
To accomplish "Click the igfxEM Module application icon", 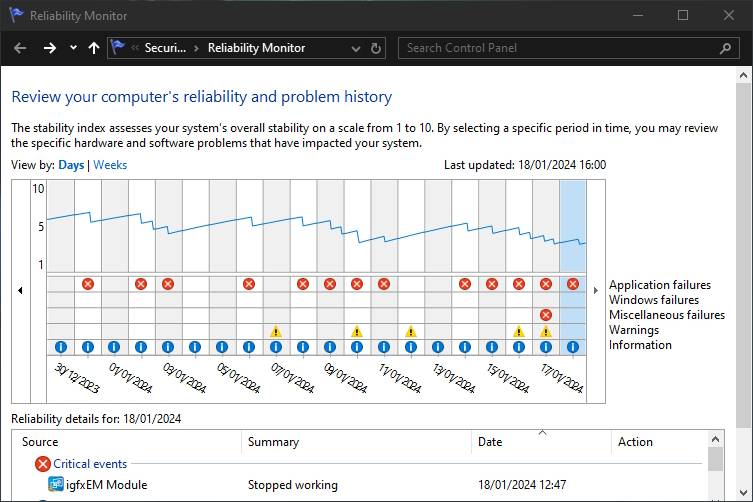I will tap(56, 485).
